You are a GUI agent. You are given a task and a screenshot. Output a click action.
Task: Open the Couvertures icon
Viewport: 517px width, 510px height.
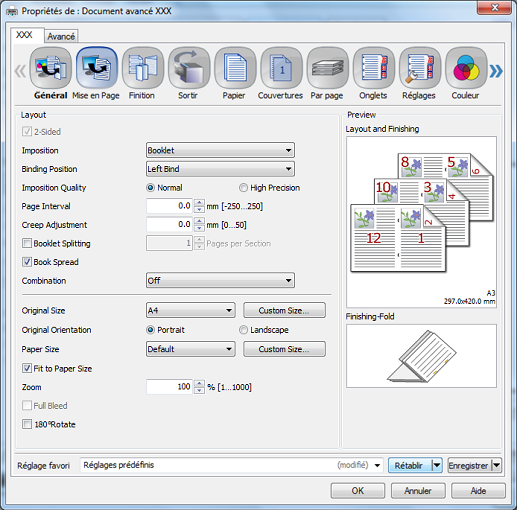281,68
